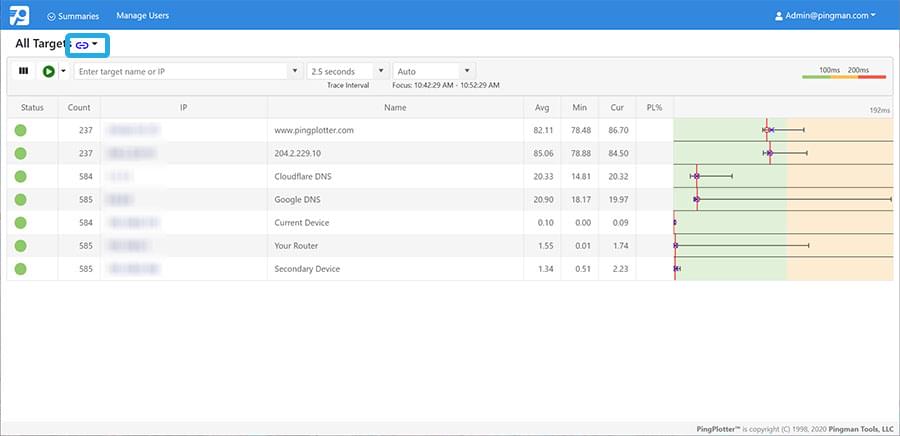900x436 pixels.
Task: Click status indicator for Your Router
Action: pos(21,246)
